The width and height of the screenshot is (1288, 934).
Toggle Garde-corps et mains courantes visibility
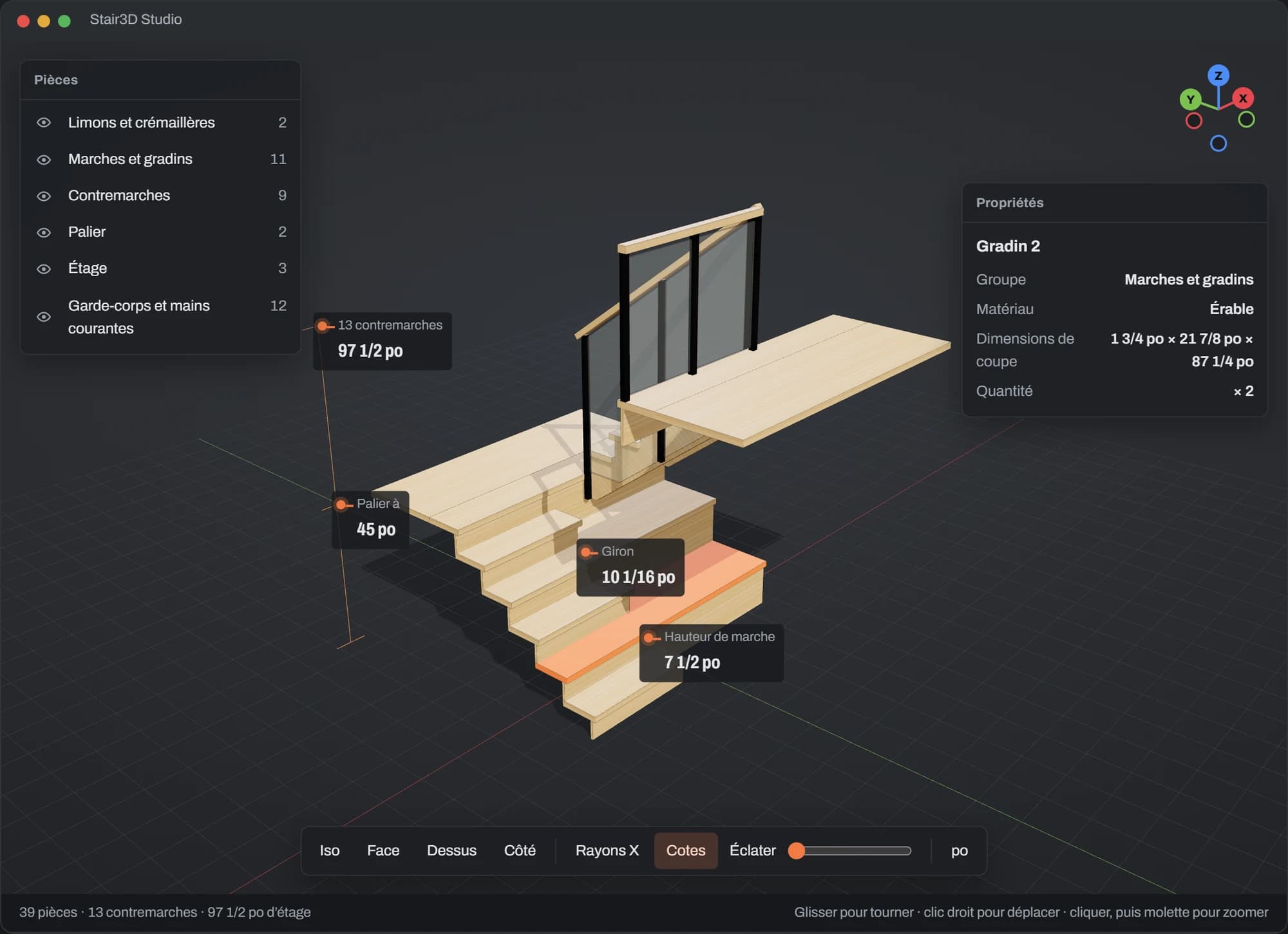click(44, 317)
